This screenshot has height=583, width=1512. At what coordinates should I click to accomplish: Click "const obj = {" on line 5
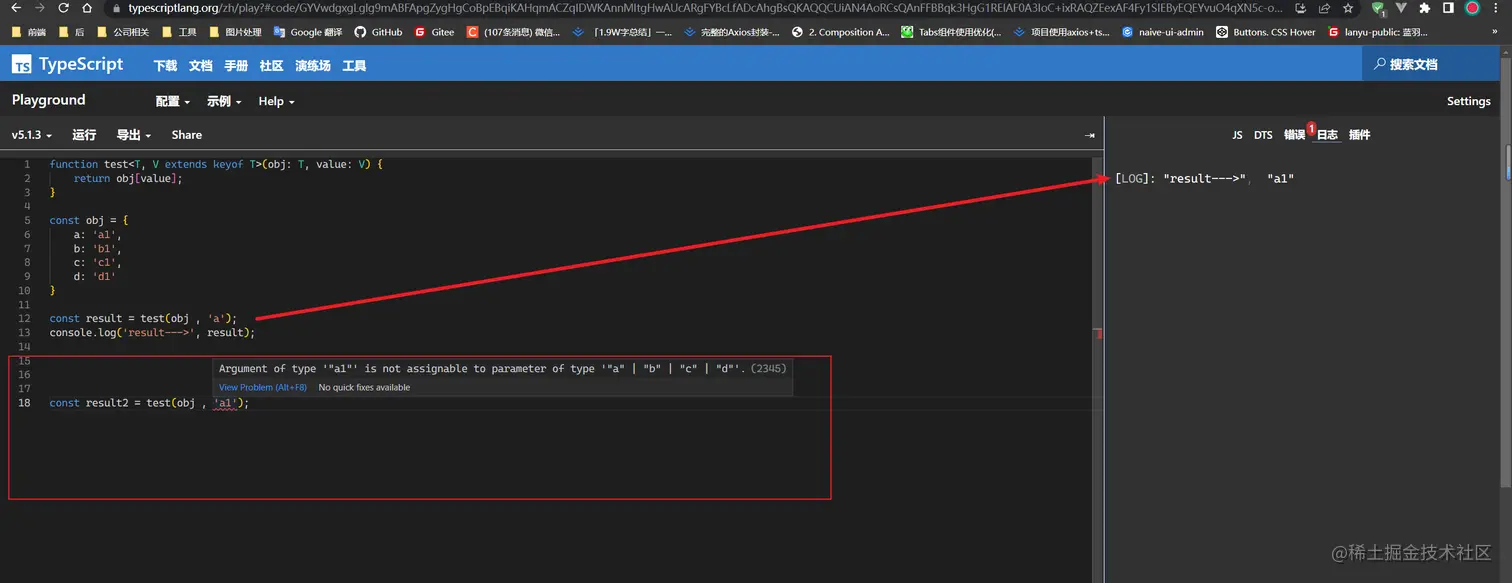[89, 220]
